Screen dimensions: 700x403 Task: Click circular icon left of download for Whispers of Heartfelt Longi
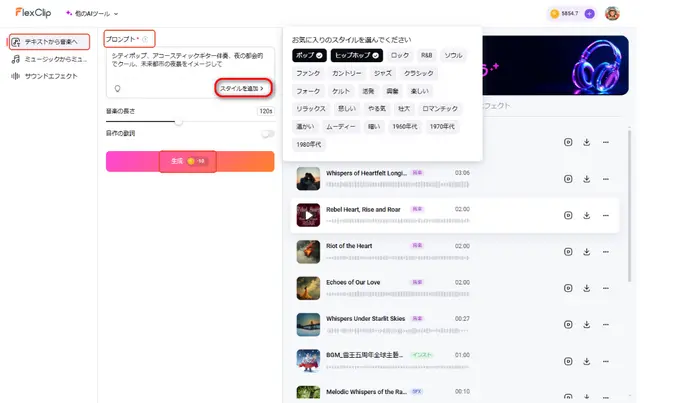click(568, 179)
